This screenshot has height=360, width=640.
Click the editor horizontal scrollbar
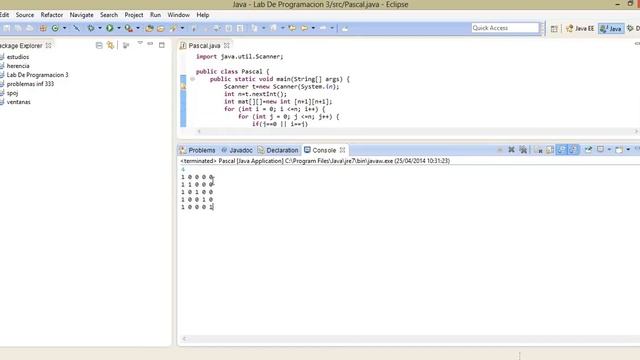(417, 131)
